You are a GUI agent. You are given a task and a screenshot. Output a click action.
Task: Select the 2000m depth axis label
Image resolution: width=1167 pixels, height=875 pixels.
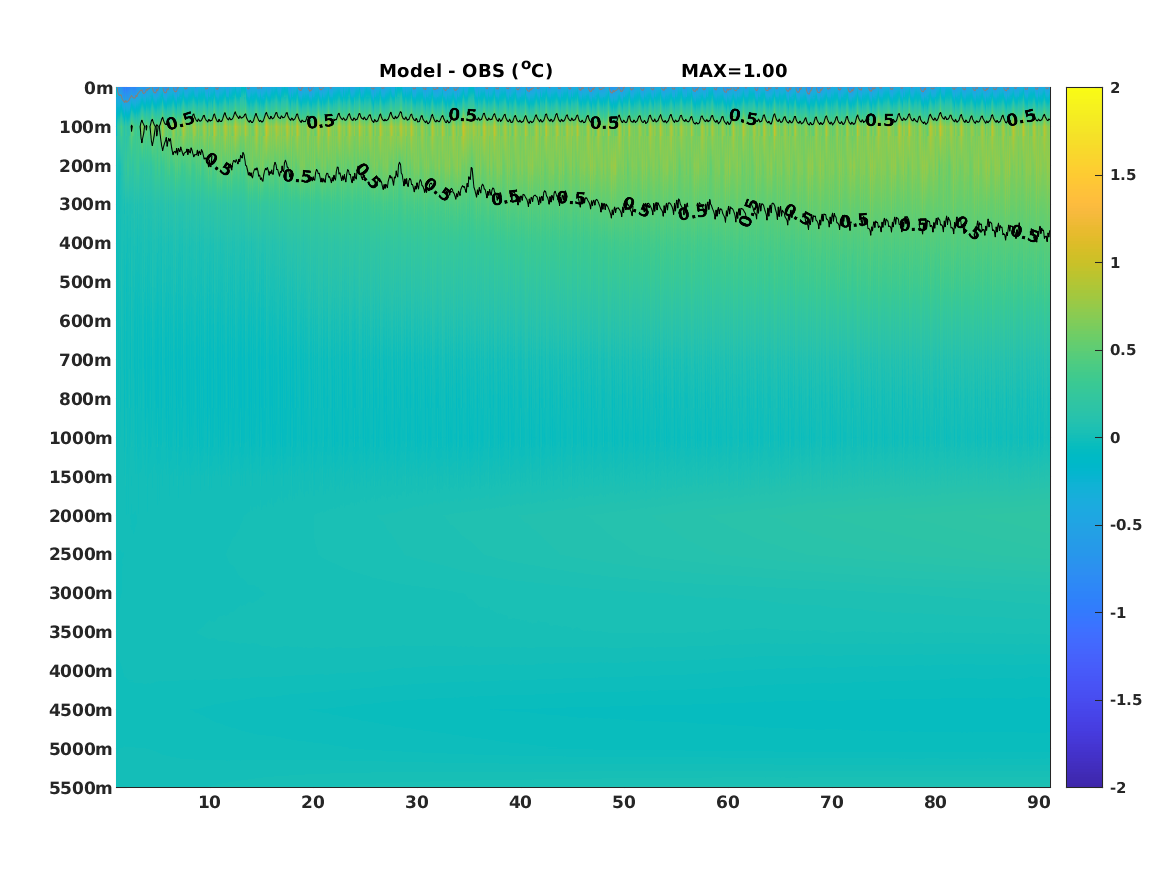(81, 516)
